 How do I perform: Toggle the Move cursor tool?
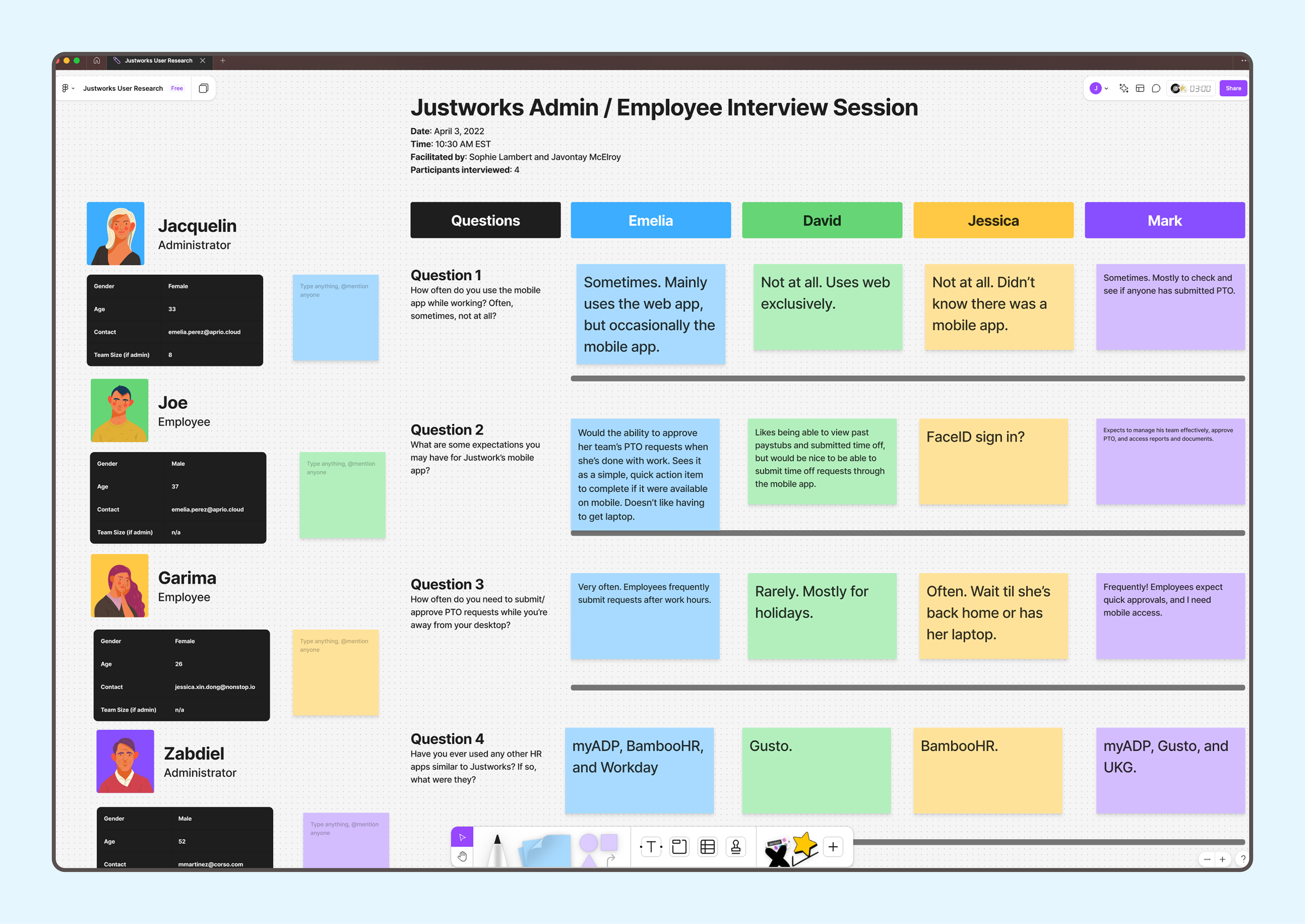(x=462, y=836)
